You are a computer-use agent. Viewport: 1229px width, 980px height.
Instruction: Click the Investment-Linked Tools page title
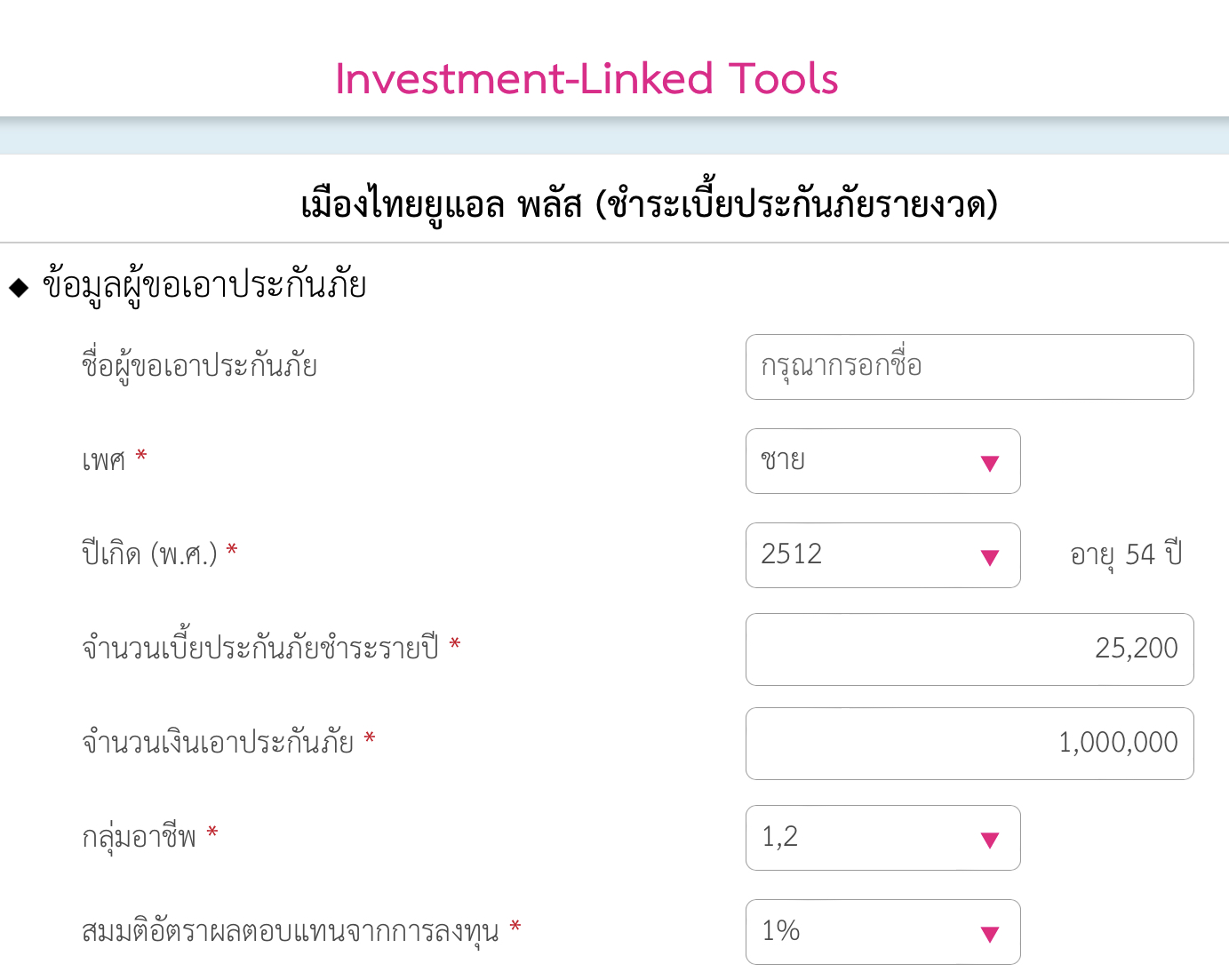[587, 78]
